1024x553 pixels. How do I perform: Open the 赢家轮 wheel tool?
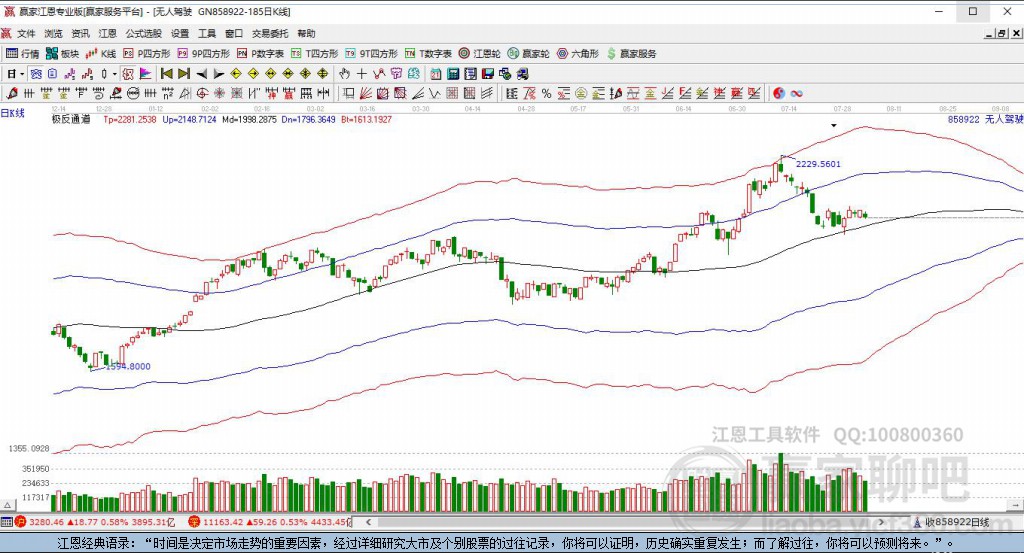point(528,54)
